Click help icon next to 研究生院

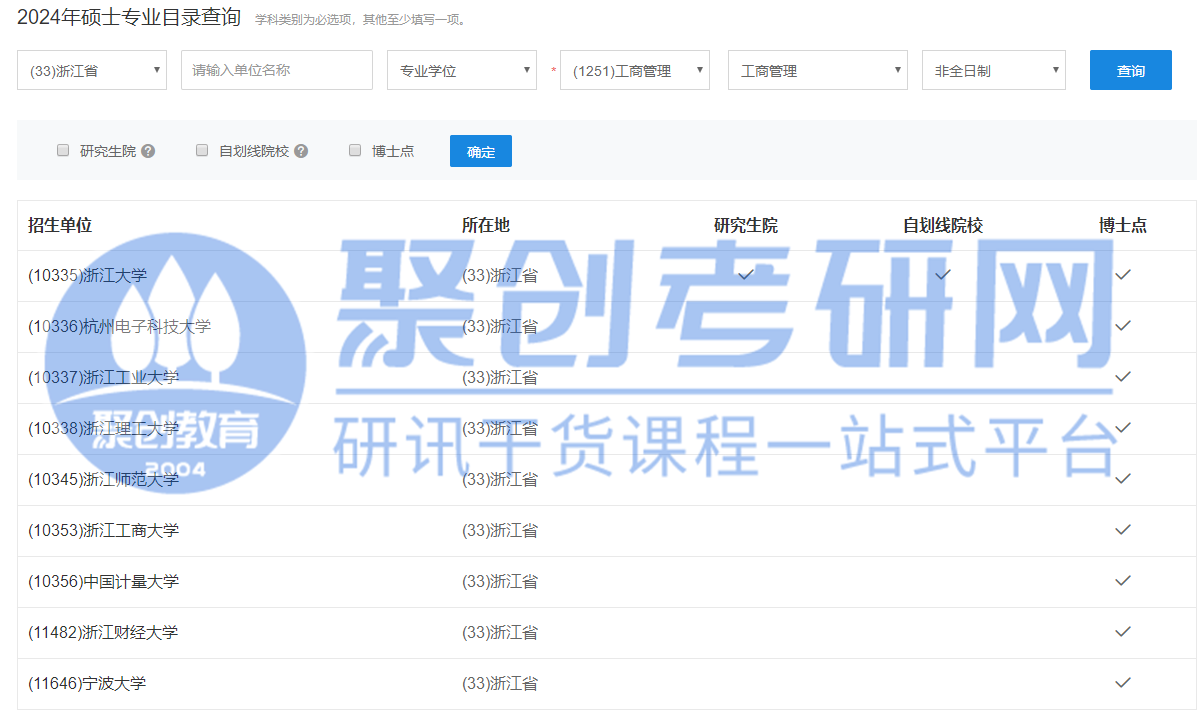148,151
